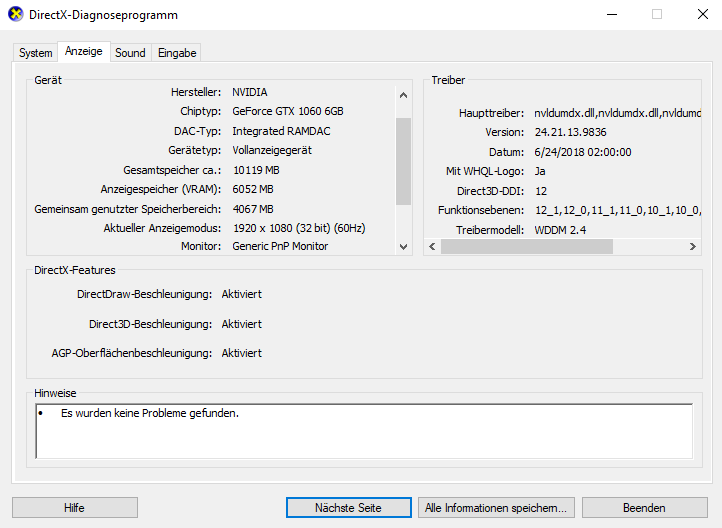
Task: Open the Eingabe tab
Action: [177, 53]
